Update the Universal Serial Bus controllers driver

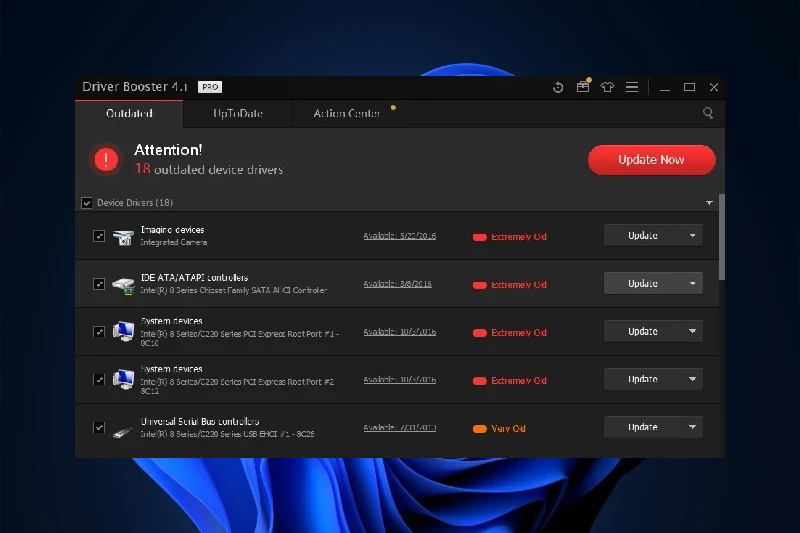(x=643, y=427)
